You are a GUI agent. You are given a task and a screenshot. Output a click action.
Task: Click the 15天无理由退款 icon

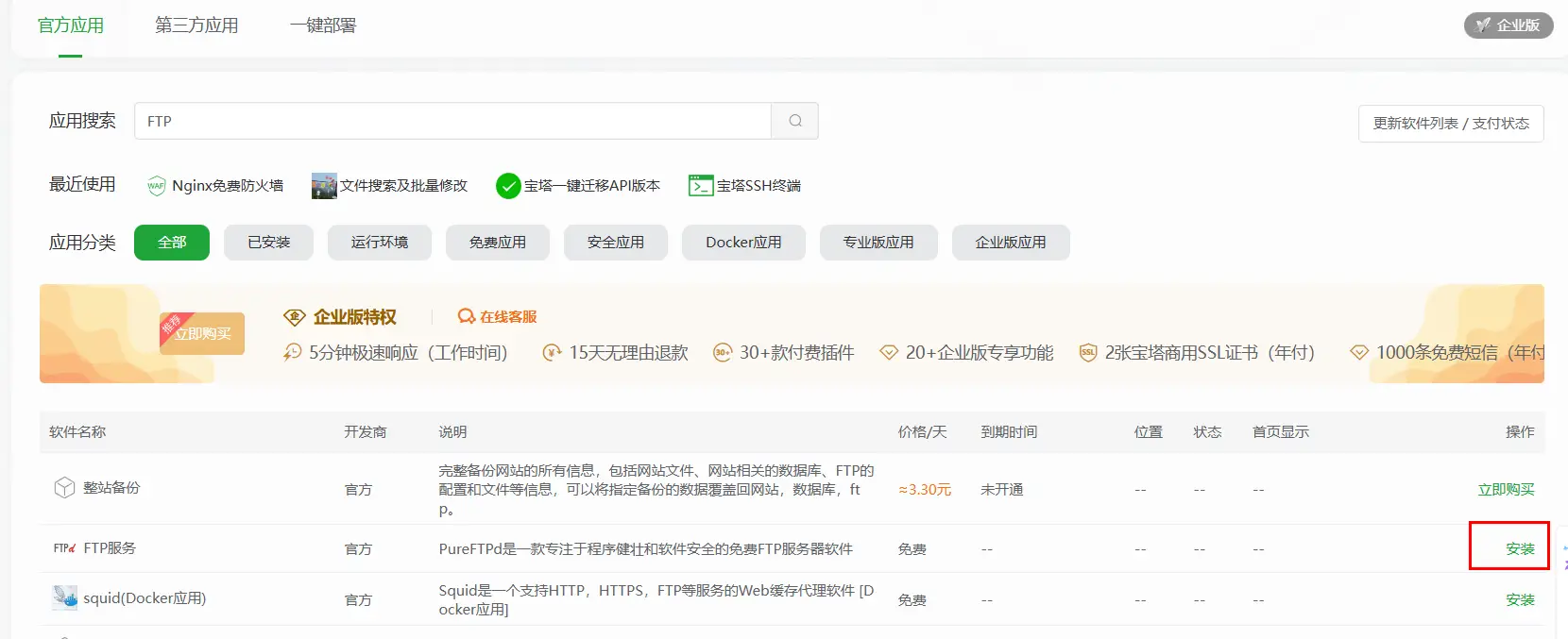[552, 353]
